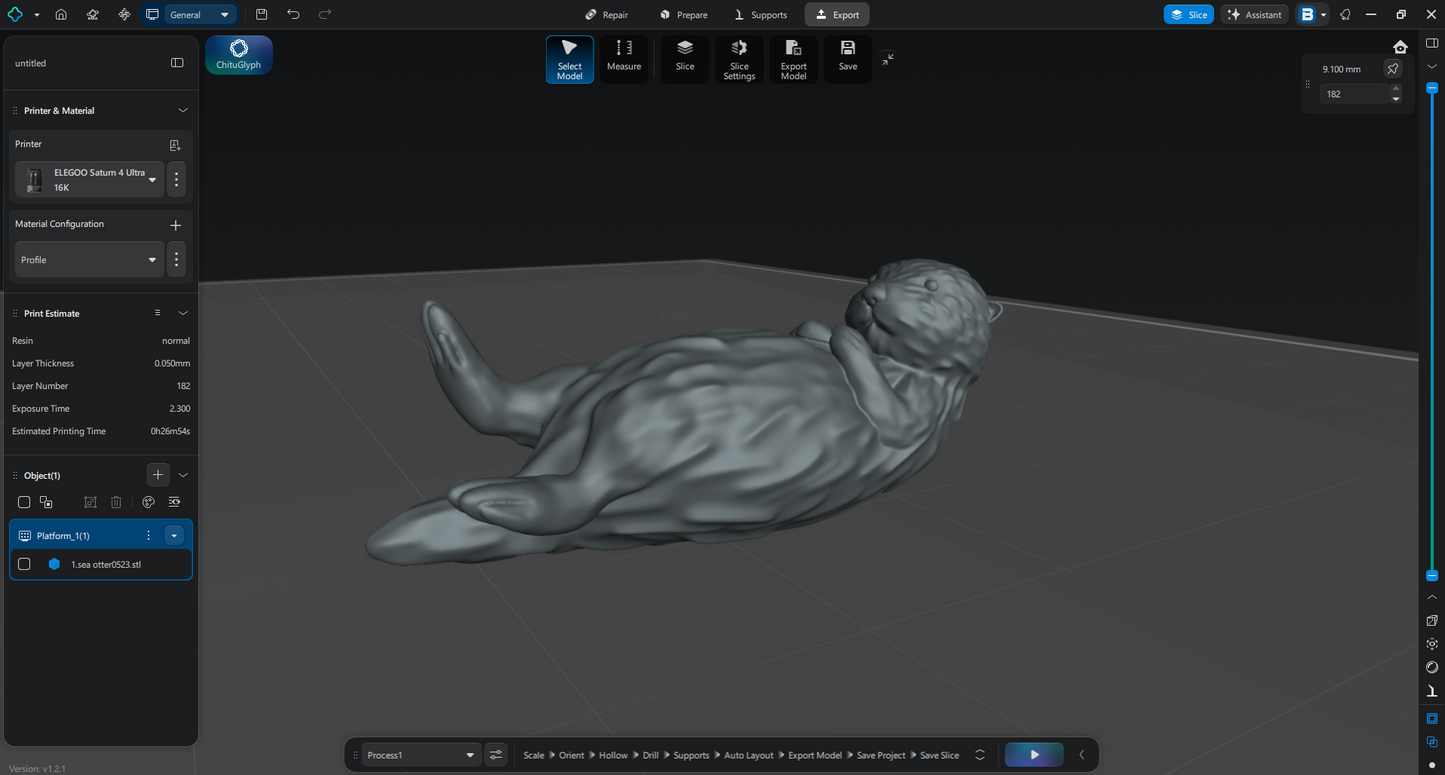Click the Auto Layout step in process bar
This screenshot has height=775, width=1445.
click(749, 755)
